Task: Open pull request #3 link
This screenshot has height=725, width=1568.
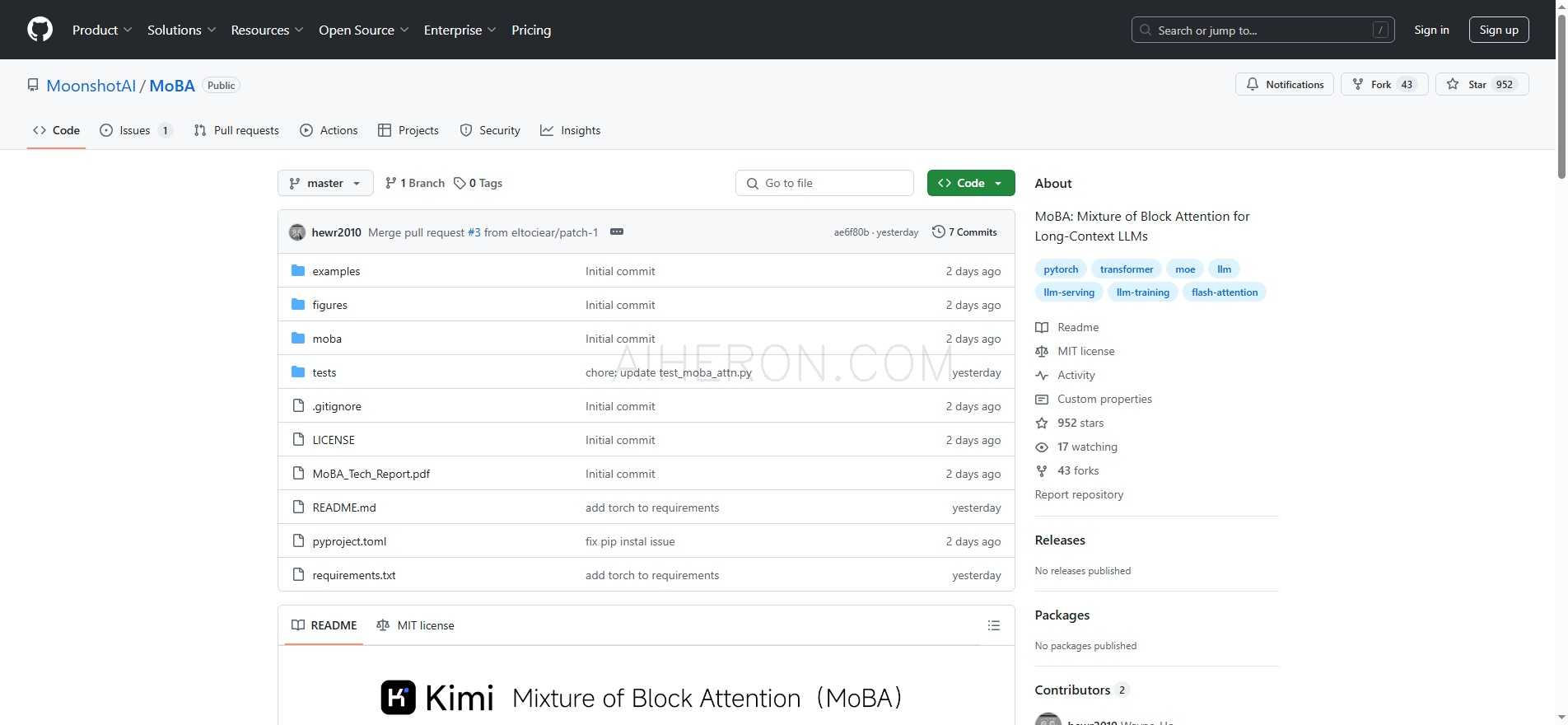Action: tap(474, 232)
